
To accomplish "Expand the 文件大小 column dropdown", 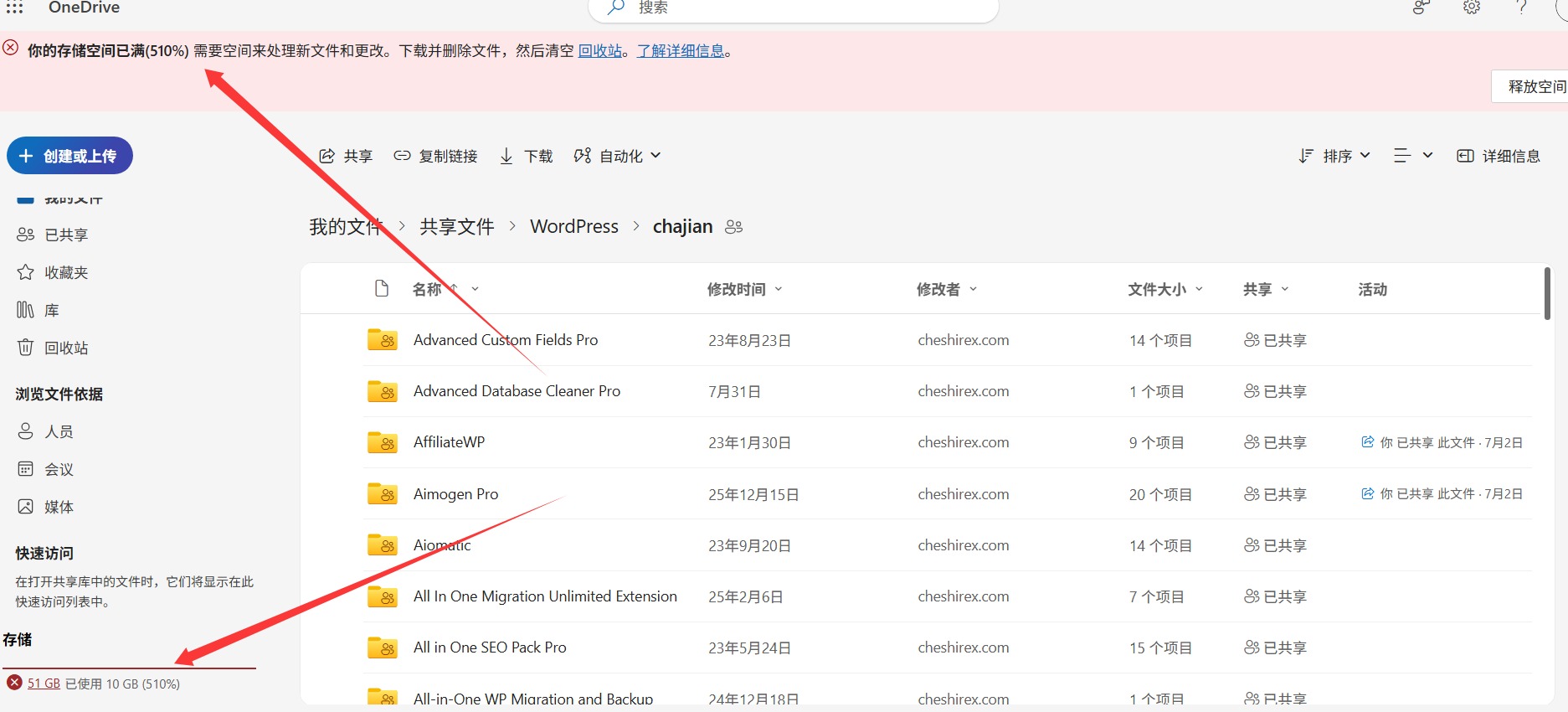I will [x=1199, y=289].
